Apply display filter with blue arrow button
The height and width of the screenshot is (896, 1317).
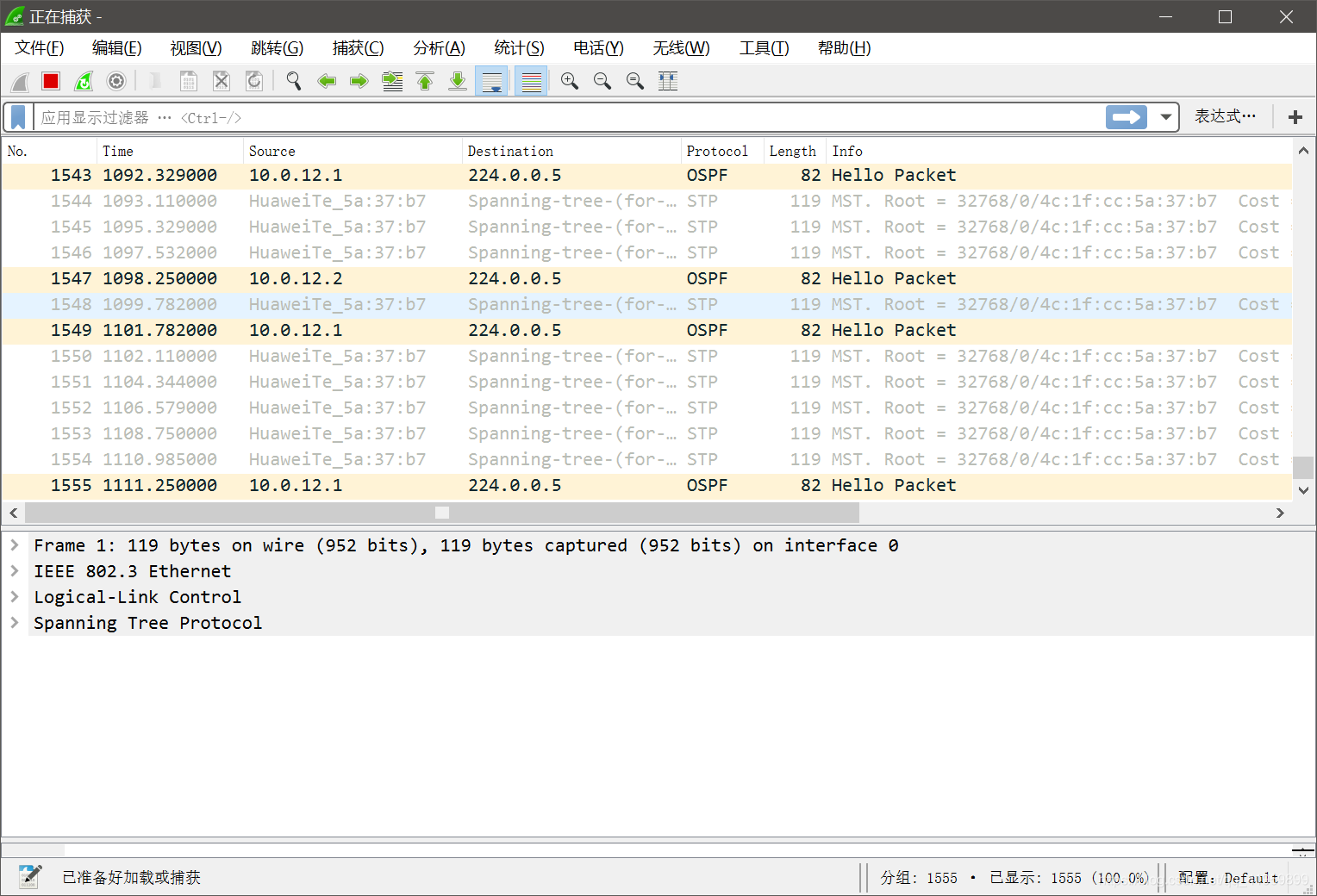click(1126, 116)
